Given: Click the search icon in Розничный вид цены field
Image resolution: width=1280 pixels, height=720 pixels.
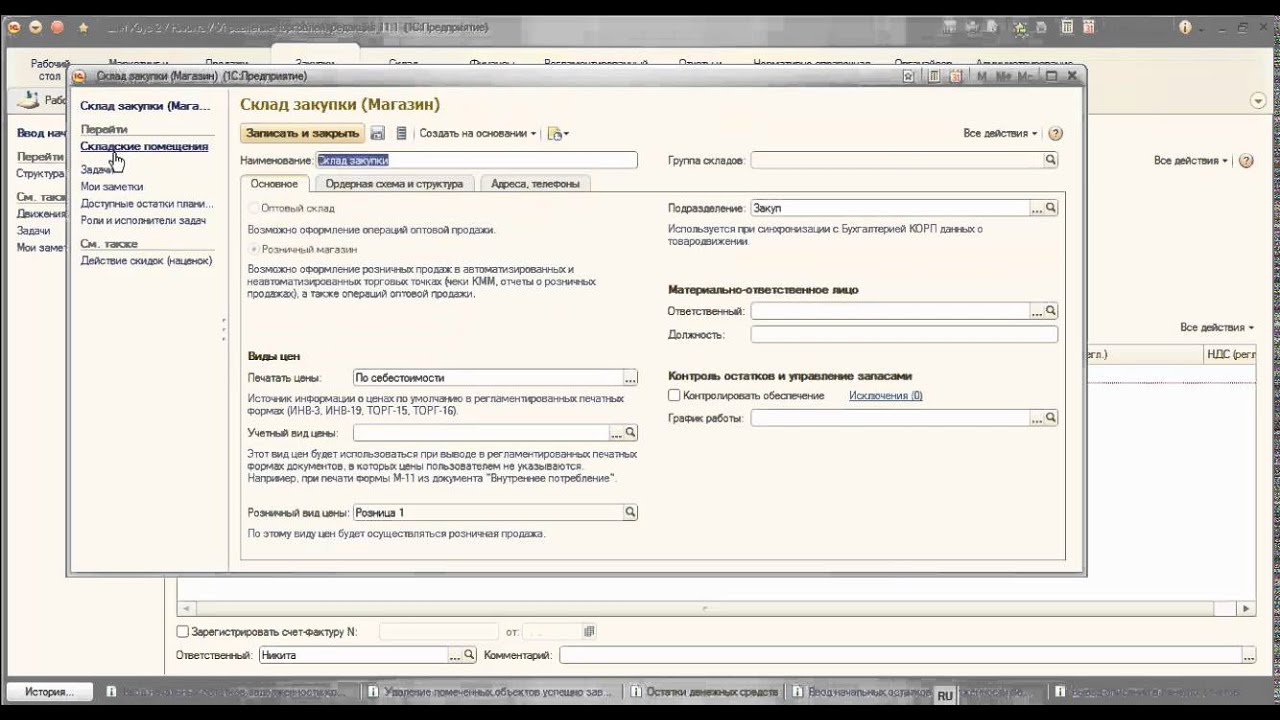Looking at the screenshot, I should (x=630, y=512).
